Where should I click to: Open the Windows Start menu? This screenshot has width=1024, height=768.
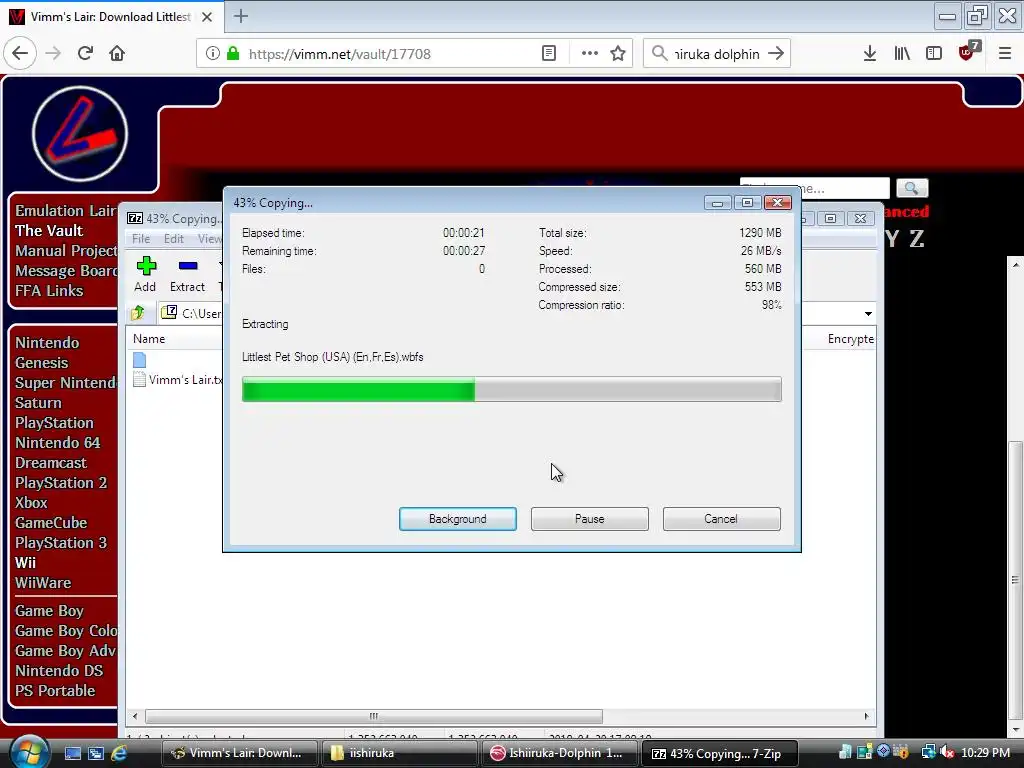point(27,751)
